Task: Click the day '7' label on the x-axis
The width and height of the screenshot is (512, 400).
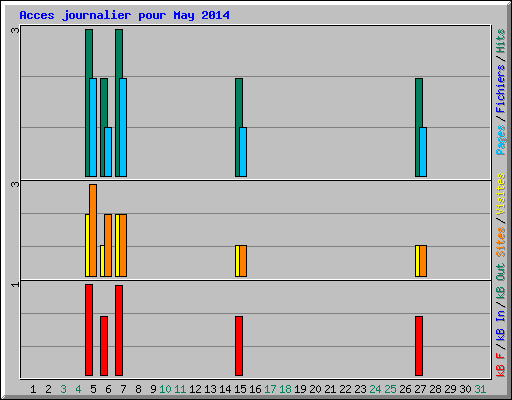Action: pyautogui.click(x=123, y=389)
